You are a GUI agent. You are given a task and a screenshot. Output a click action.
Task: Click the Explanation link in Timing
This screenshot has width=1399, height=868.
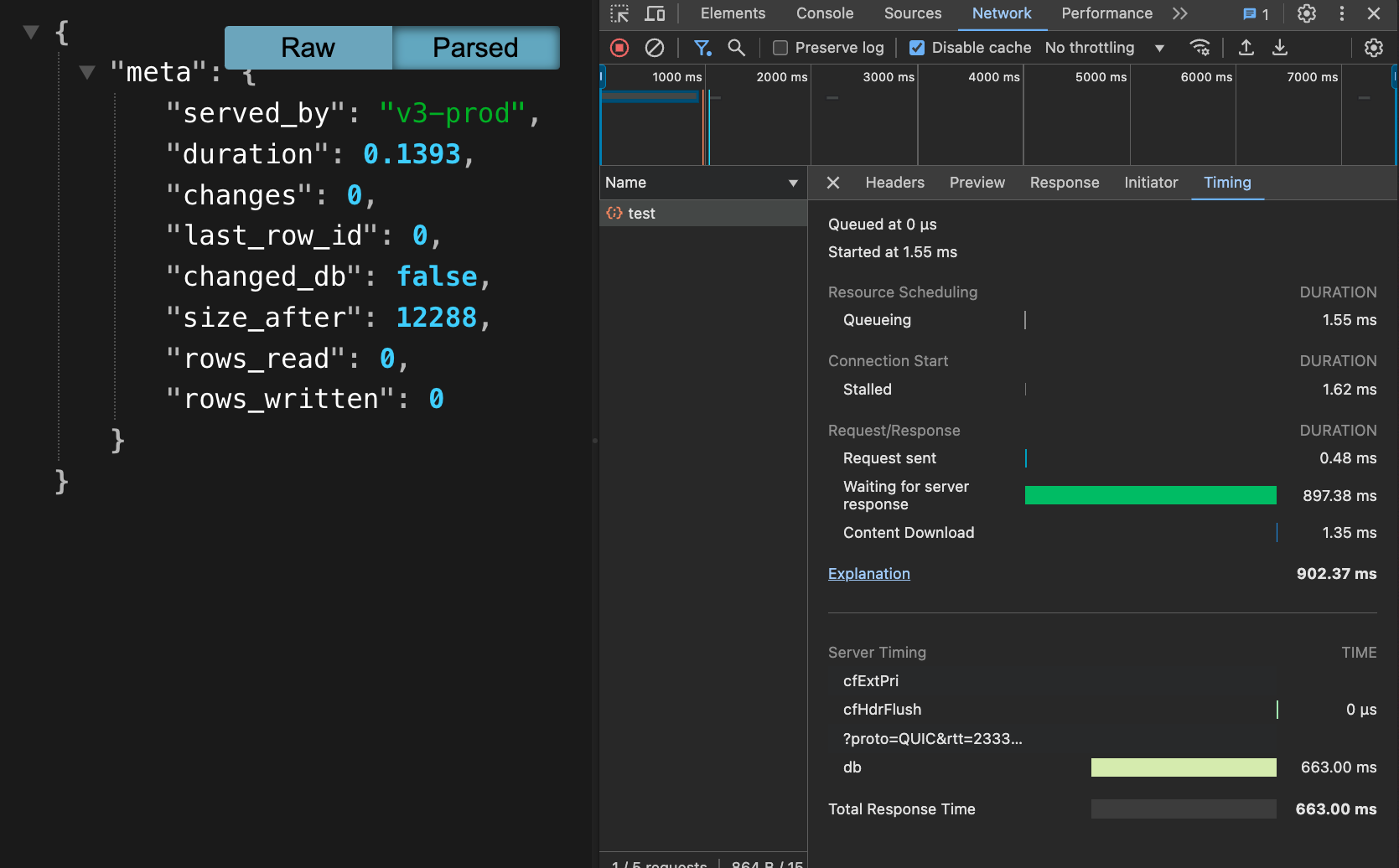click(868, 573)
